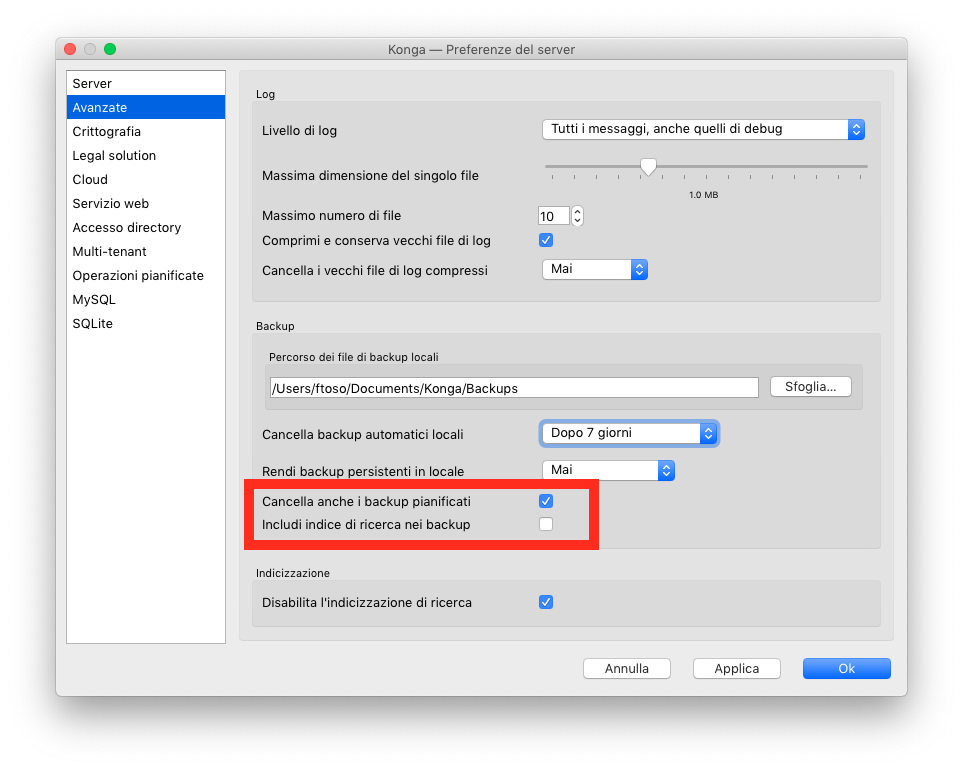
Task: Expand Cancella i vecchi file di log compressi dropdown
Action: pyautogui.click(x=594, y=269)
